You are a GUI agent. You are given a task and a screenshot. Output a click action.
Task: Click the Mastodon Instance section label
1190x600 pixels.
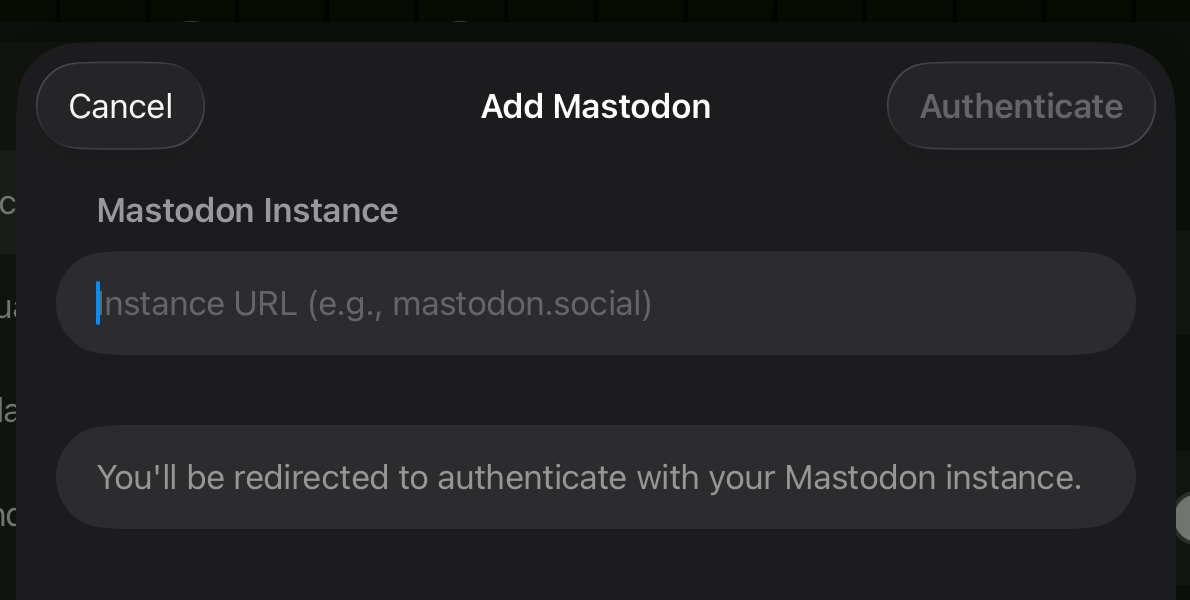click(x=247, y=210)
